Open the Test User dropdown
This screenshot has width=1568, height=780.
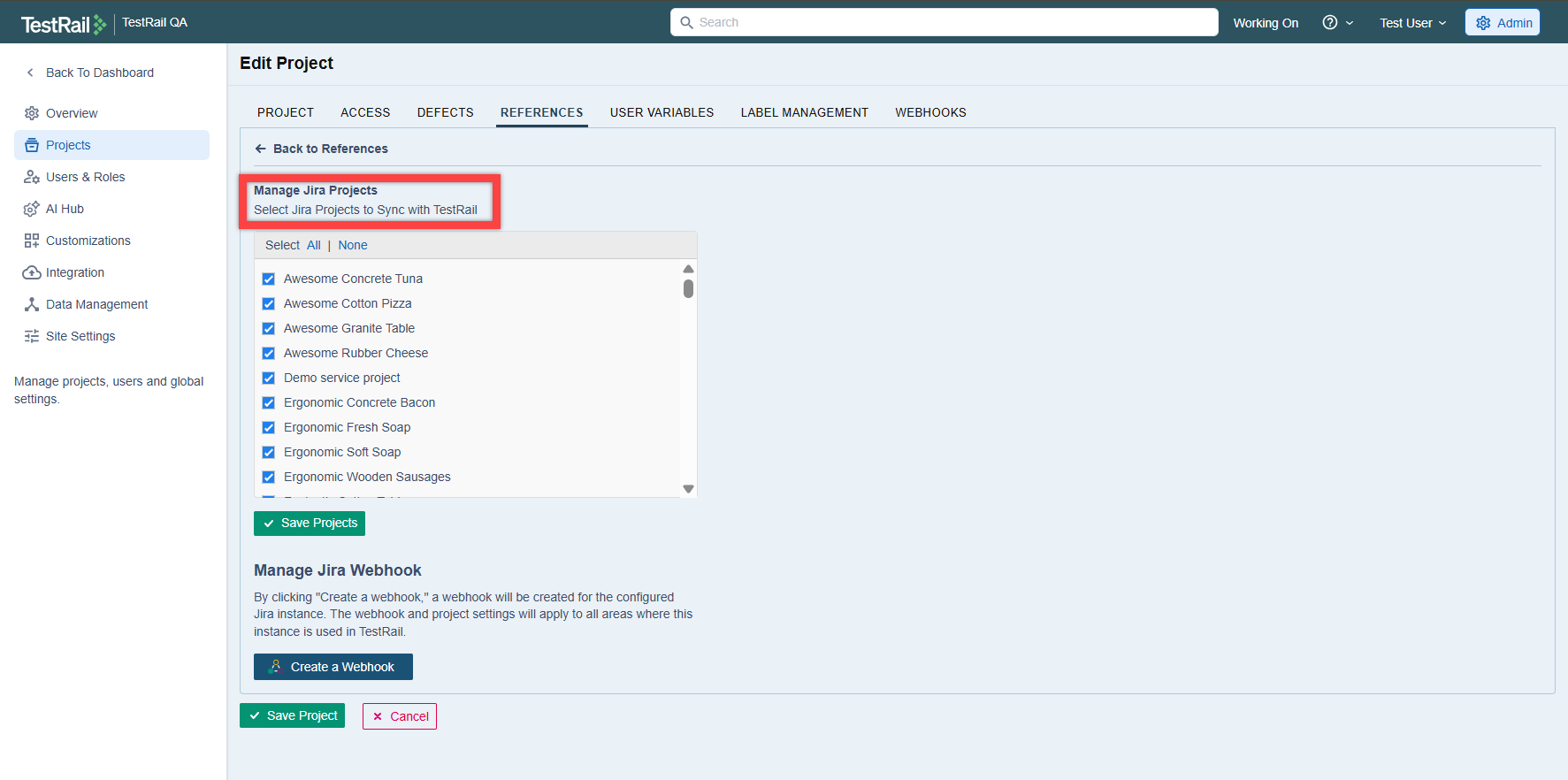(1412, 23)
